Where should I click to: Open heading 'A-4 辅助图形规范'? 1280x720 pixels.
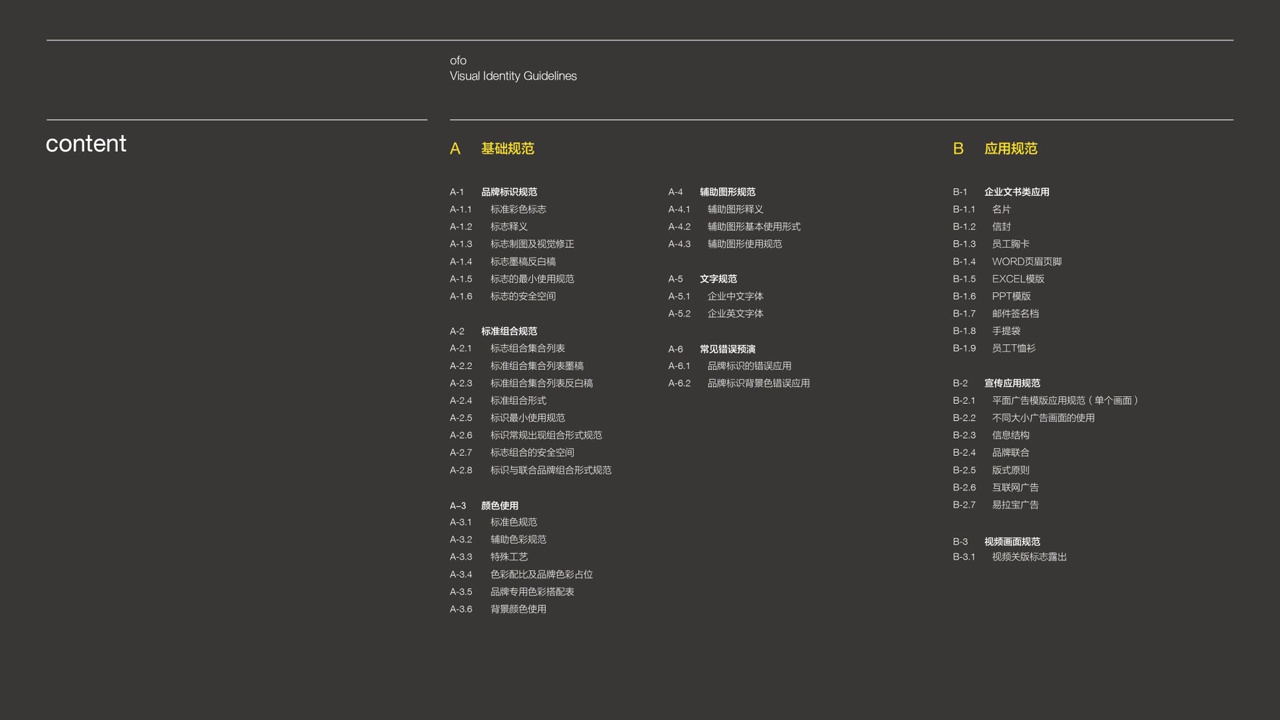coord(712,192)
